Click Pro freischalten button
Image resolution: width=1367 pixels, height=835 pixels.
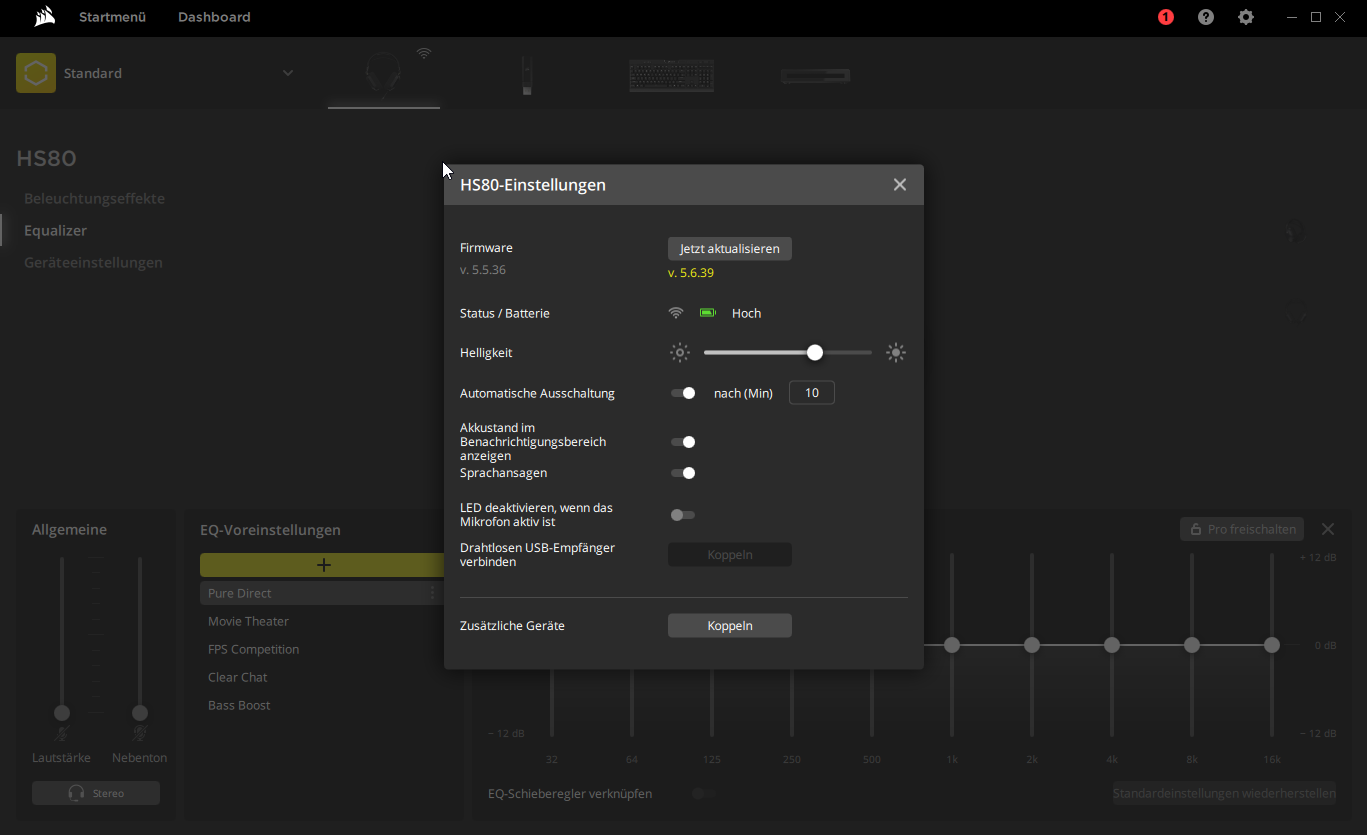(x=1242, y=529)
